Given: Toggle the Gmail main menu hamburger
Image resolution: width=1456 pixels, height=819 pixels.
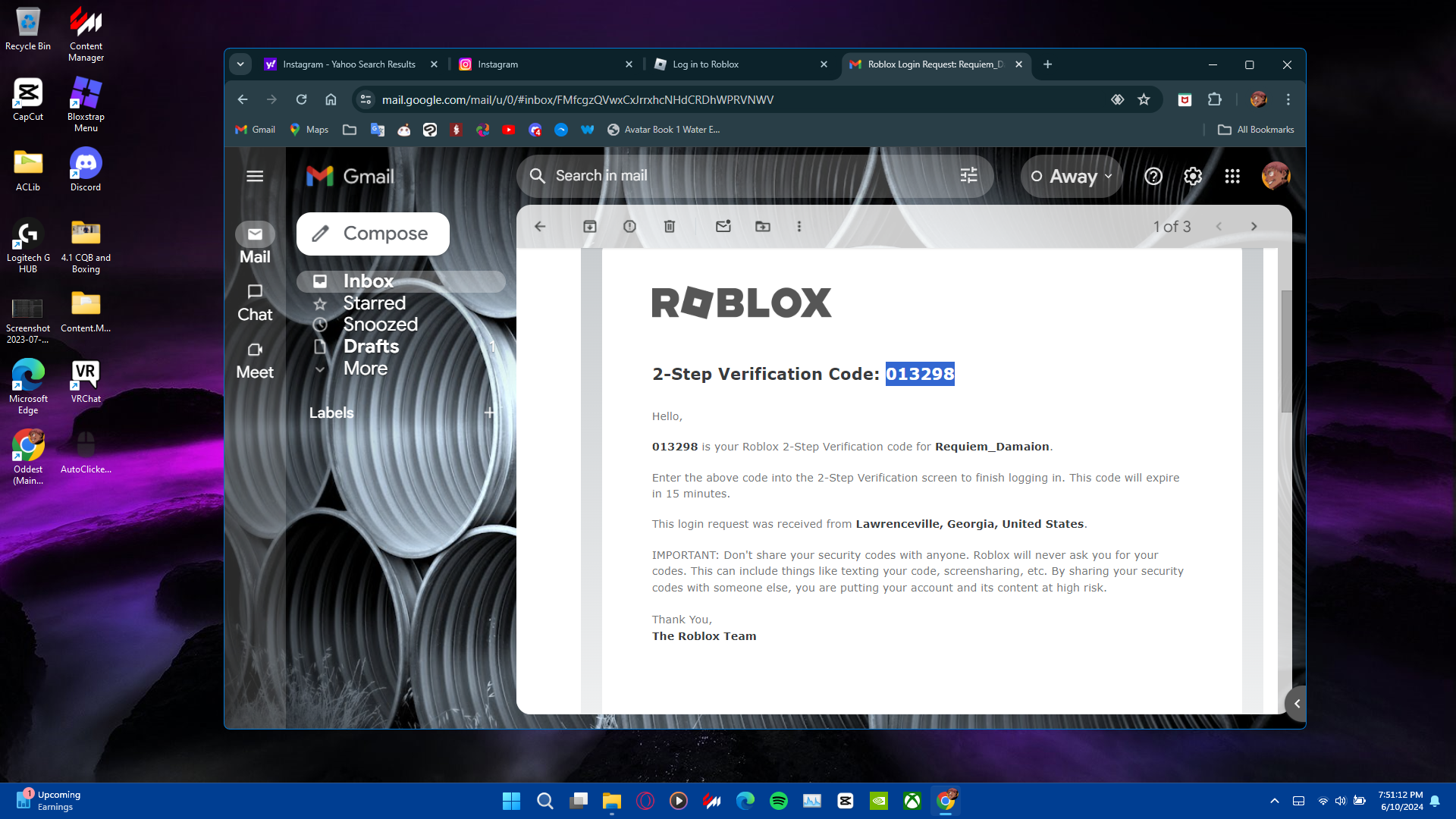Looking at the screenshot, I should click(x=255, y=176).
